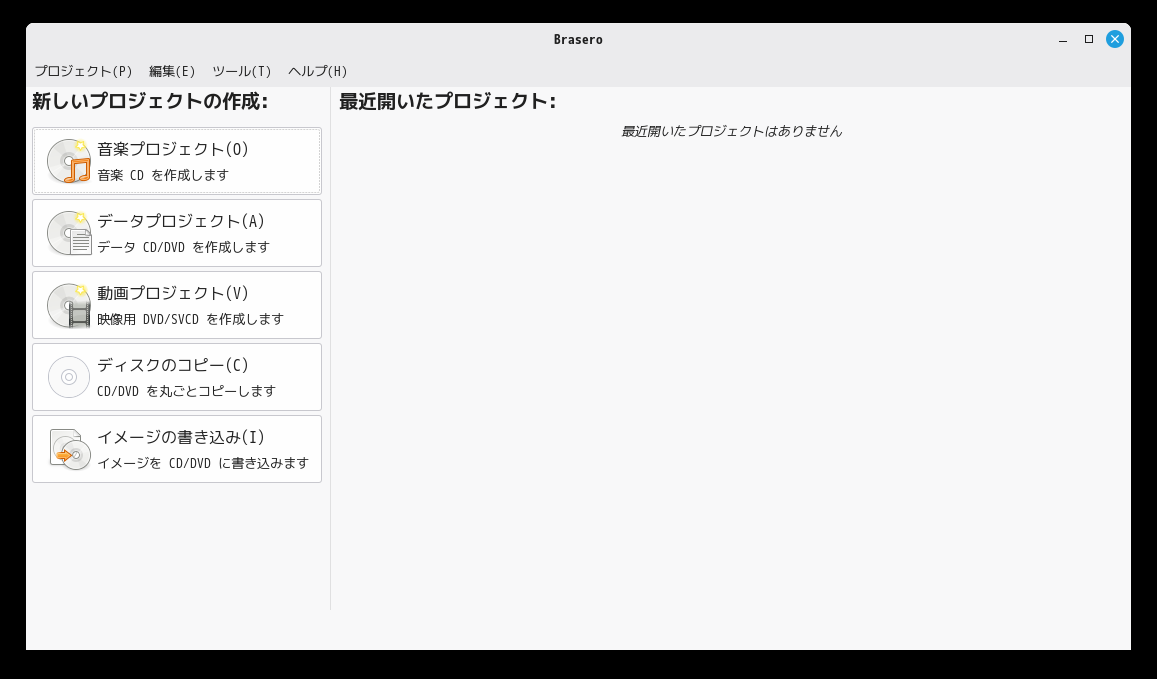Screen dimensions: 1157x679
Task: Click the text イメージを CD/DVD に書き込みます
Action: coord(203,463)
